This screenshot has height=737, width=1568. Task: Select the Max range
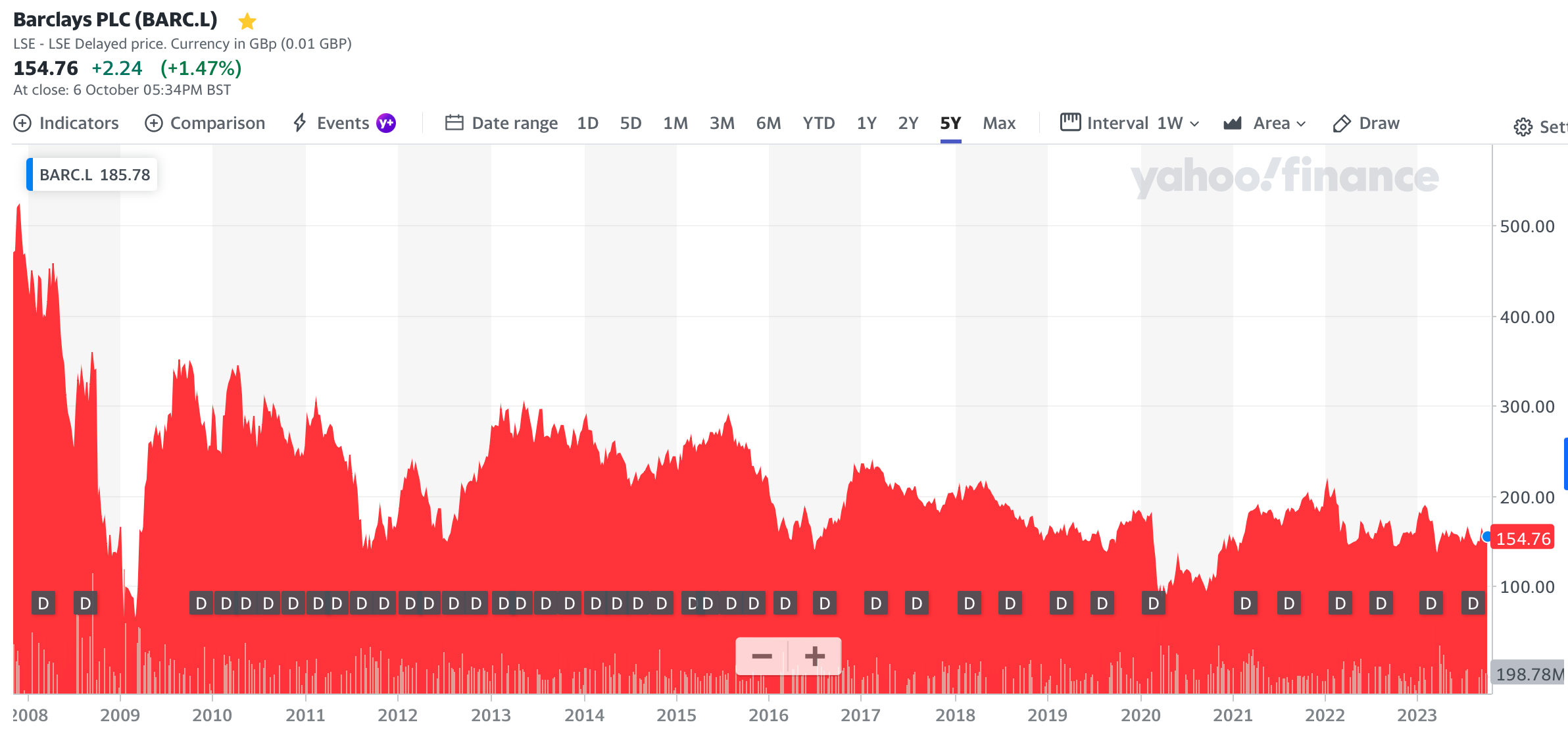pos(999,123)
